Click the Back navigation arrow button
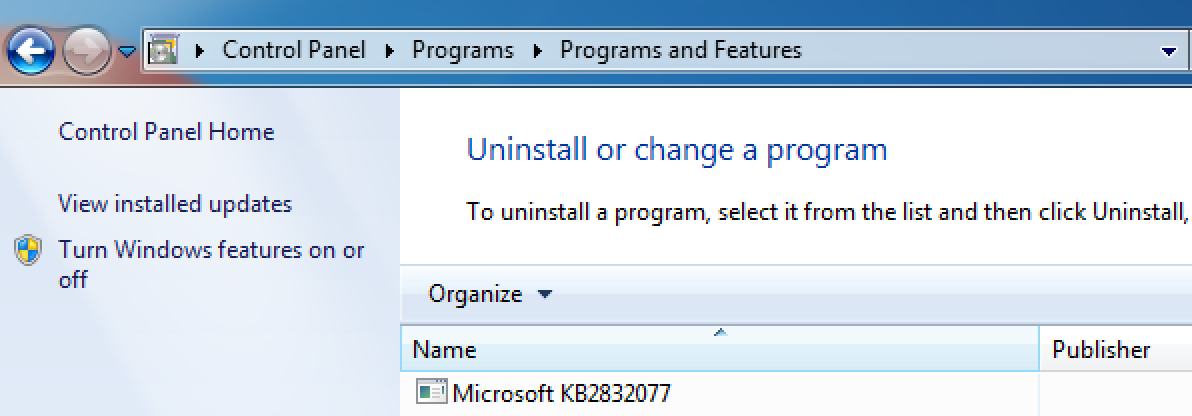This screenshot has height=416, width=1192. 31,50
